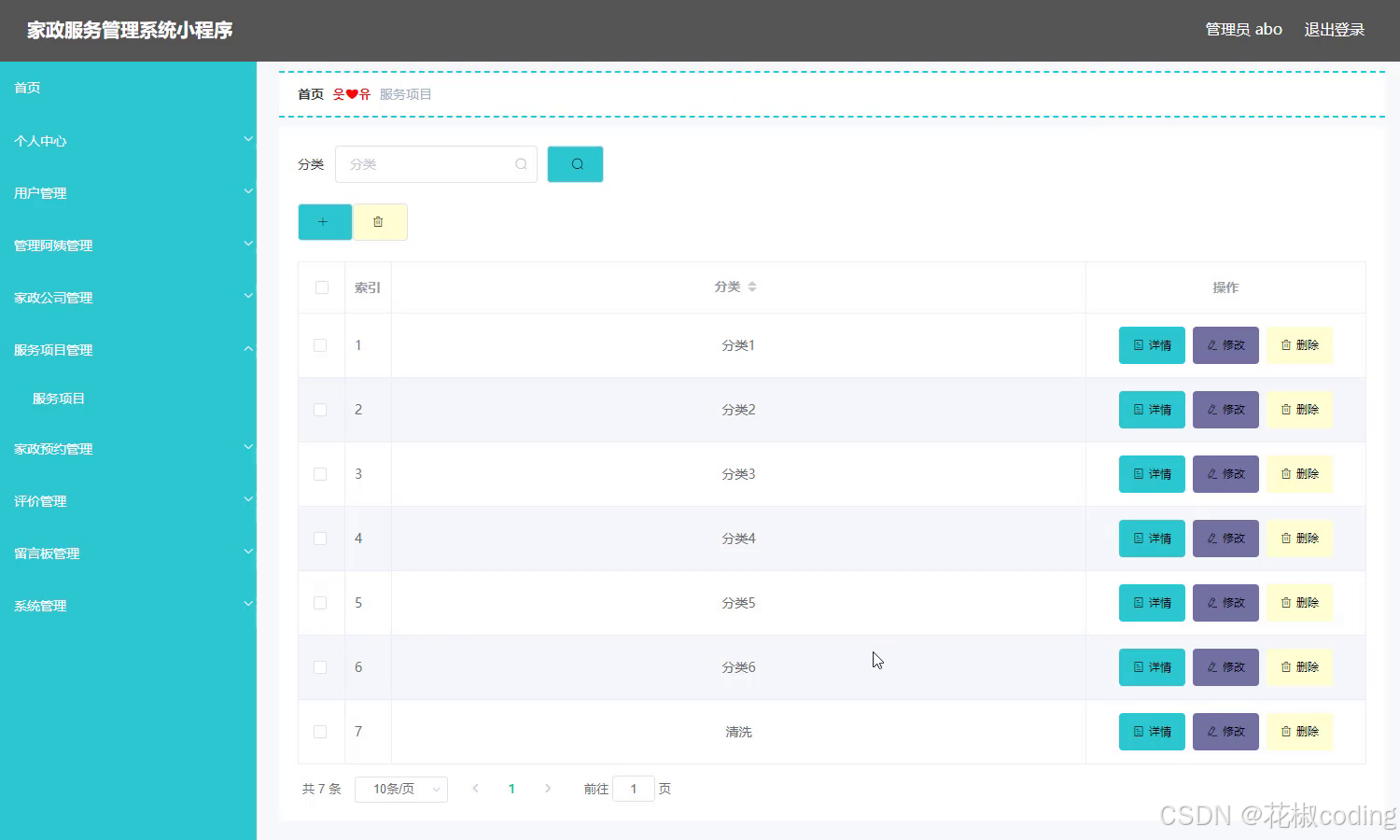1400x840 pixels.
Task: Click the sort arrows beside 分类 header
Action: [x=752, y=287]
